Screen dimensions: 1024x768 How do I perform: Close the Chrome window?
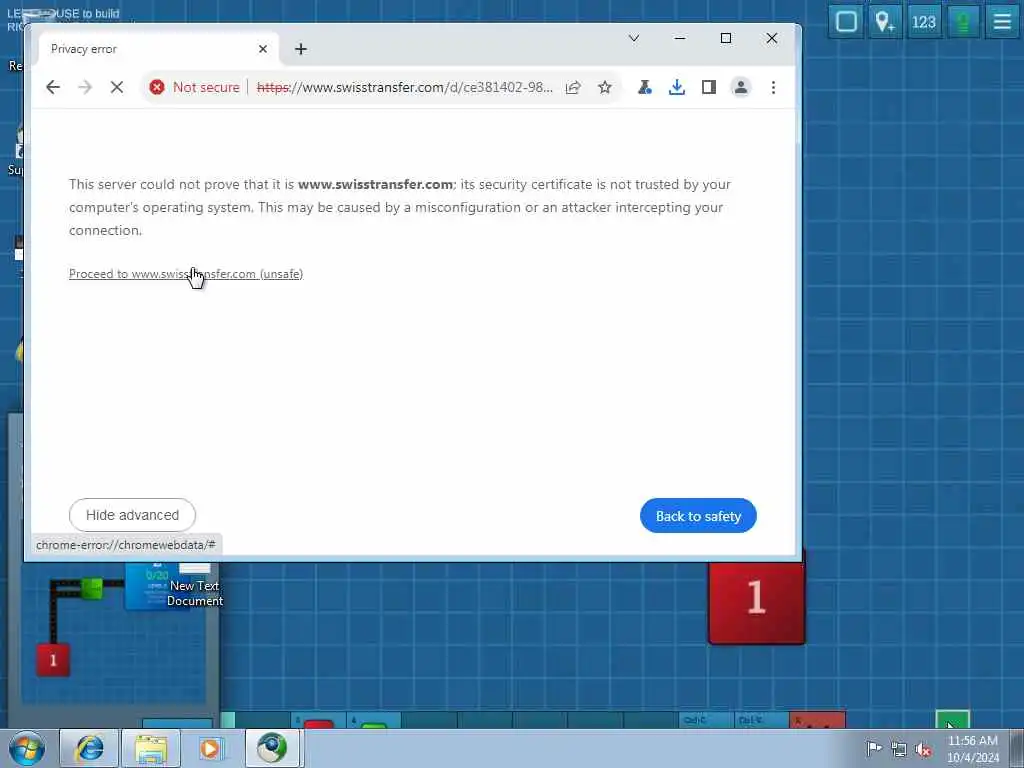pyautogui.click(x=771, y=39)
